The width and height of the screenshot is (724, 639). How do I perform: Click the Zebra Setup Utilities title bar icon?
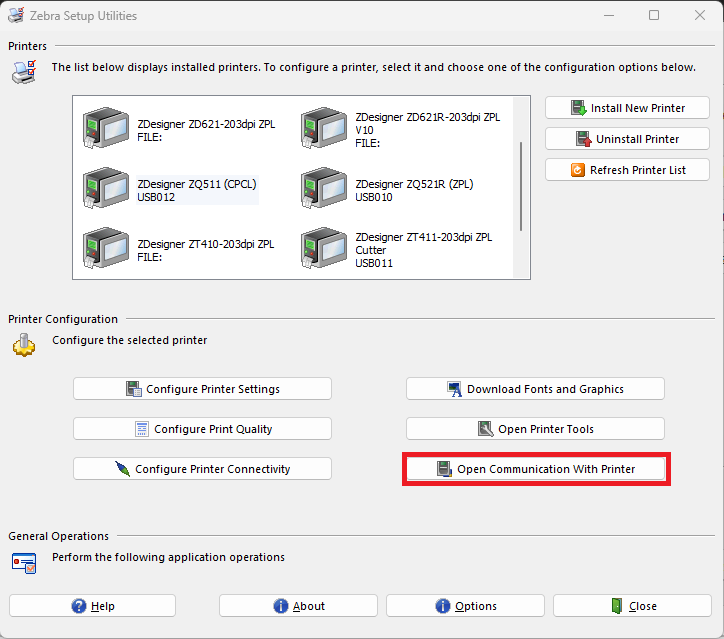[x=17, y=16]
